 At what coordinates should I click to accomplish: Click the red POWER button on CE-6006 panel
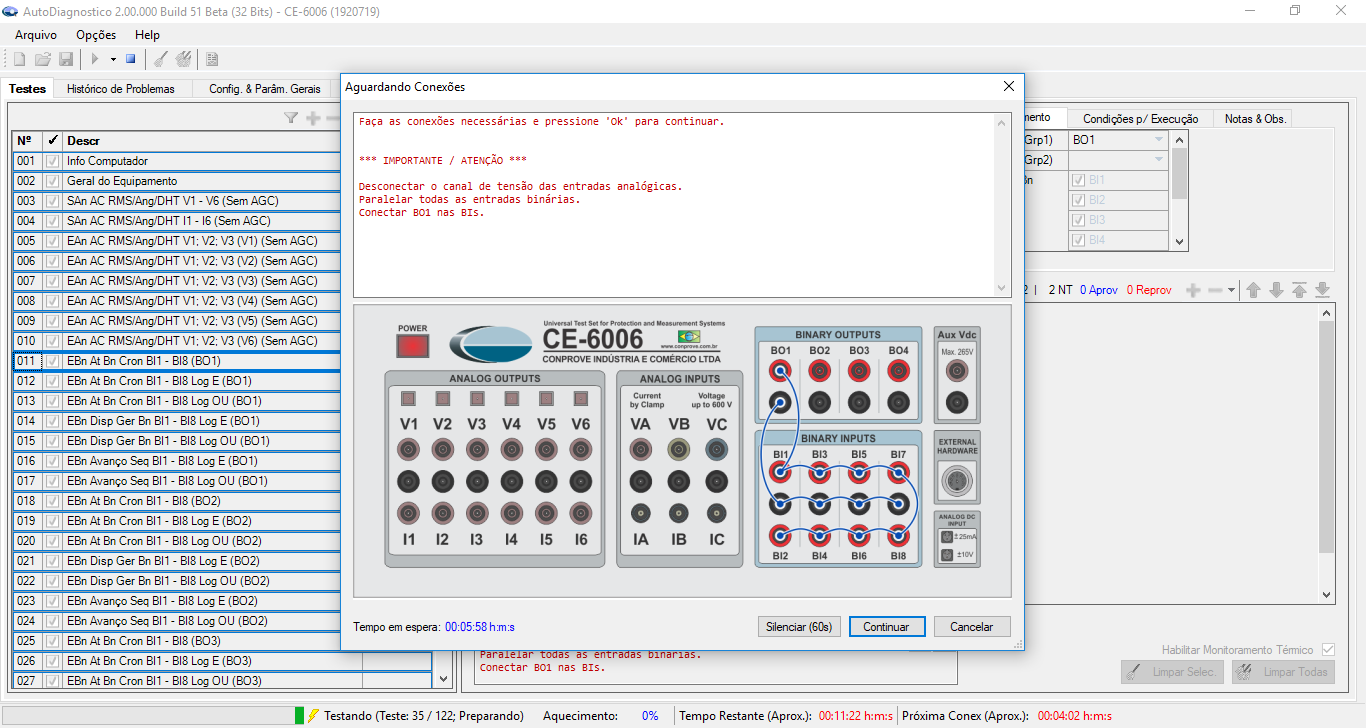pos(412,346)
